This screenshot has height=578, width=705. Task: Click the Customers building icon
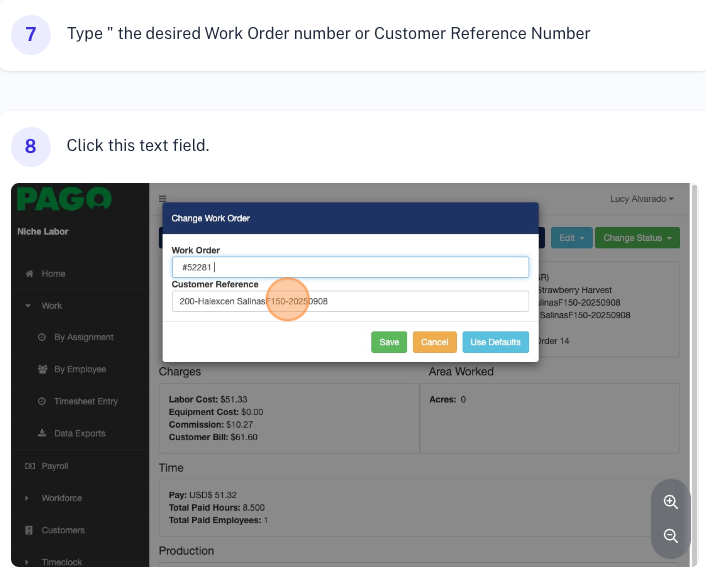pyautogui.click(x=30, y=530)
